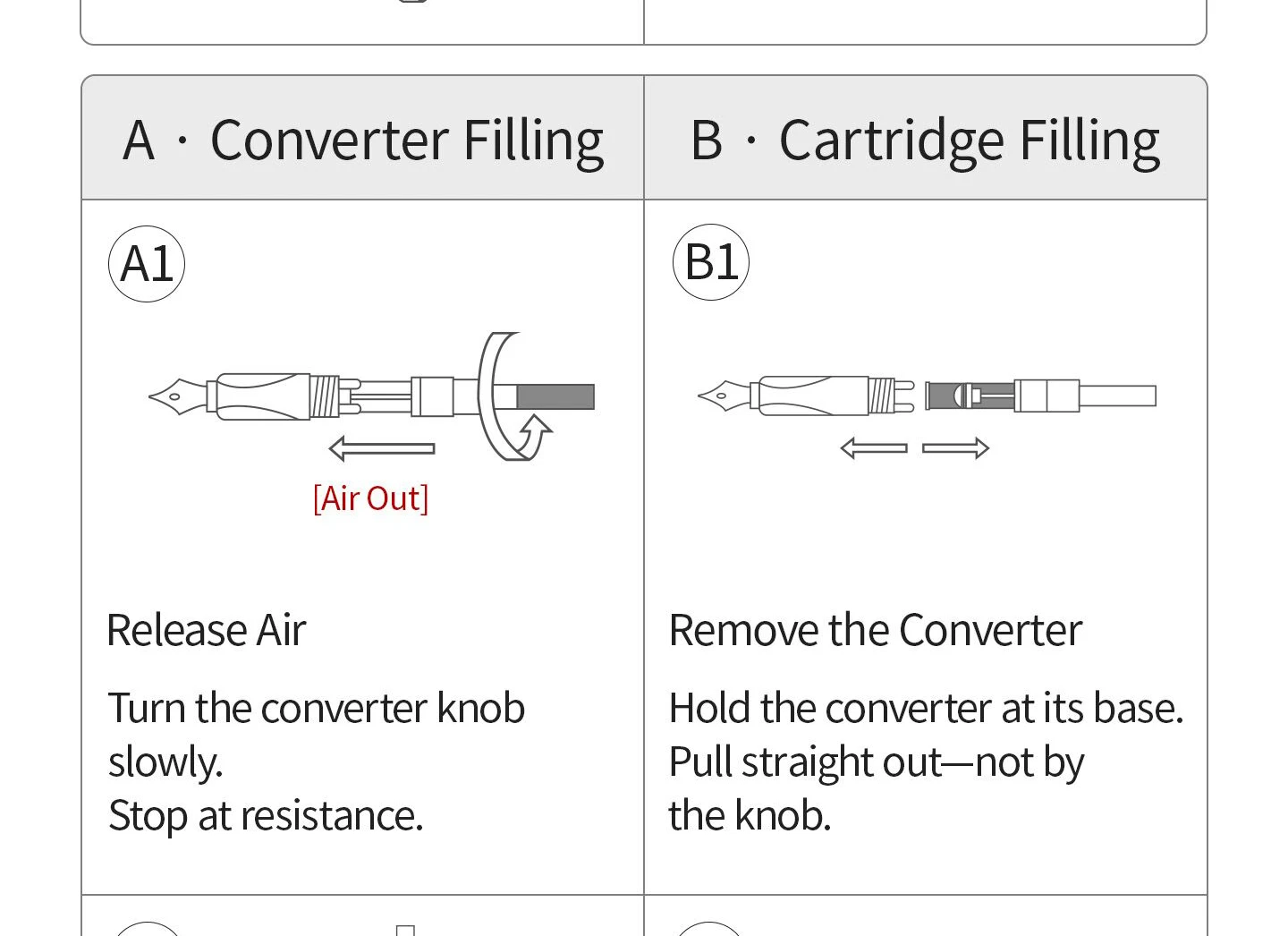Click the 'Turn the converter knob slowly' text

coord(317,735)
